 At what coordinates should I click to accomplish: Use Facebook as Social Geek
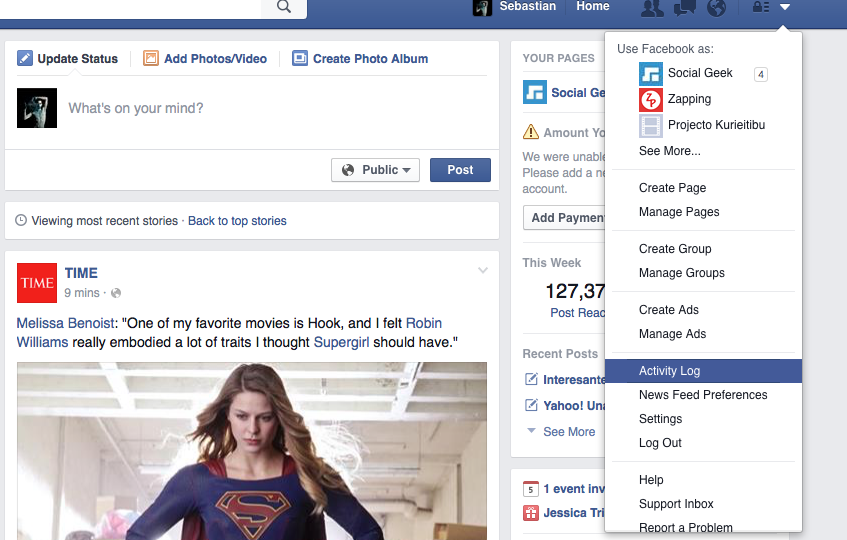700,73
